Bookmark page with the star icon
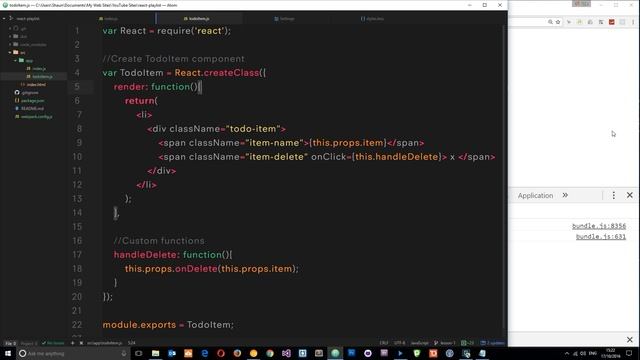This screenshot has height=360, width=640. pos(558,22)
